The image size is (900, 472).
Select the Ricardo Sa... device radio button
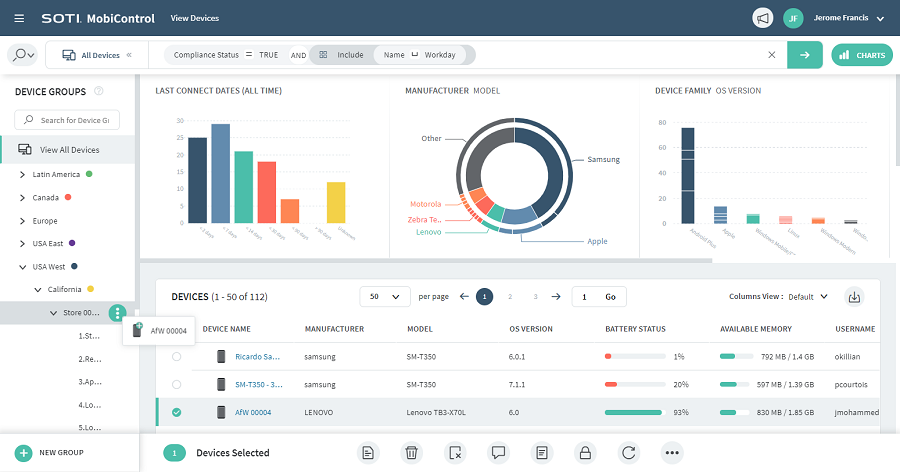coord(177,356)
